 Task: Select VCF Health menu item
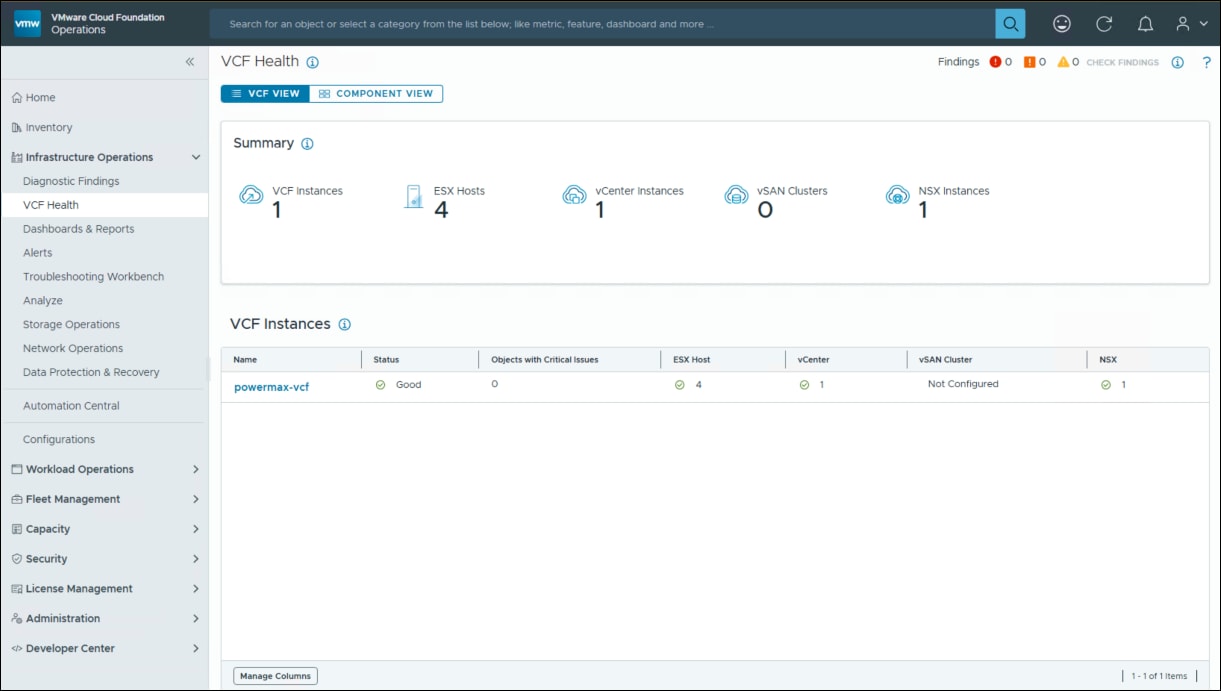click(x=104, y=205)
